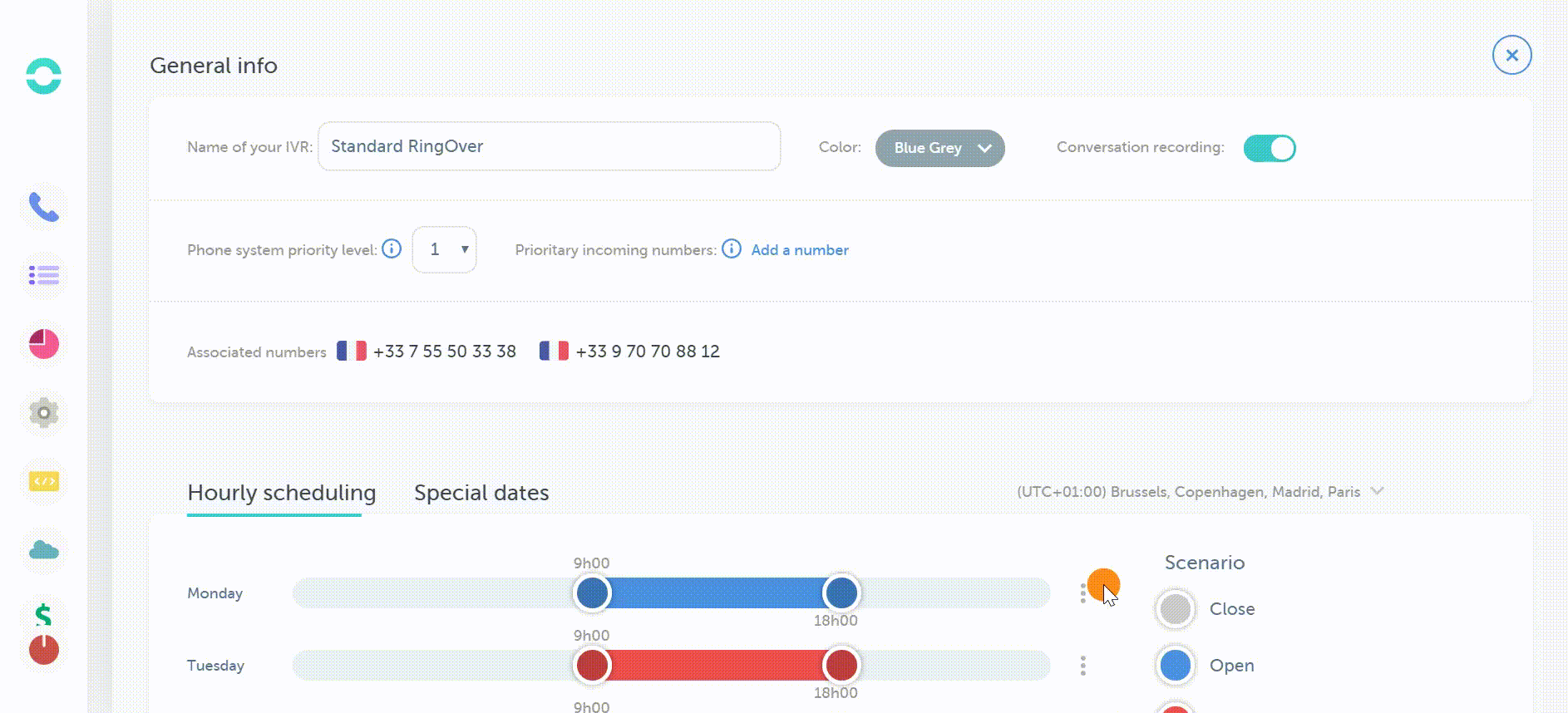Click the Monday blue open time range
This screenshot has height=713, width=1568.
pyautogui.click(x=717, y=593)
